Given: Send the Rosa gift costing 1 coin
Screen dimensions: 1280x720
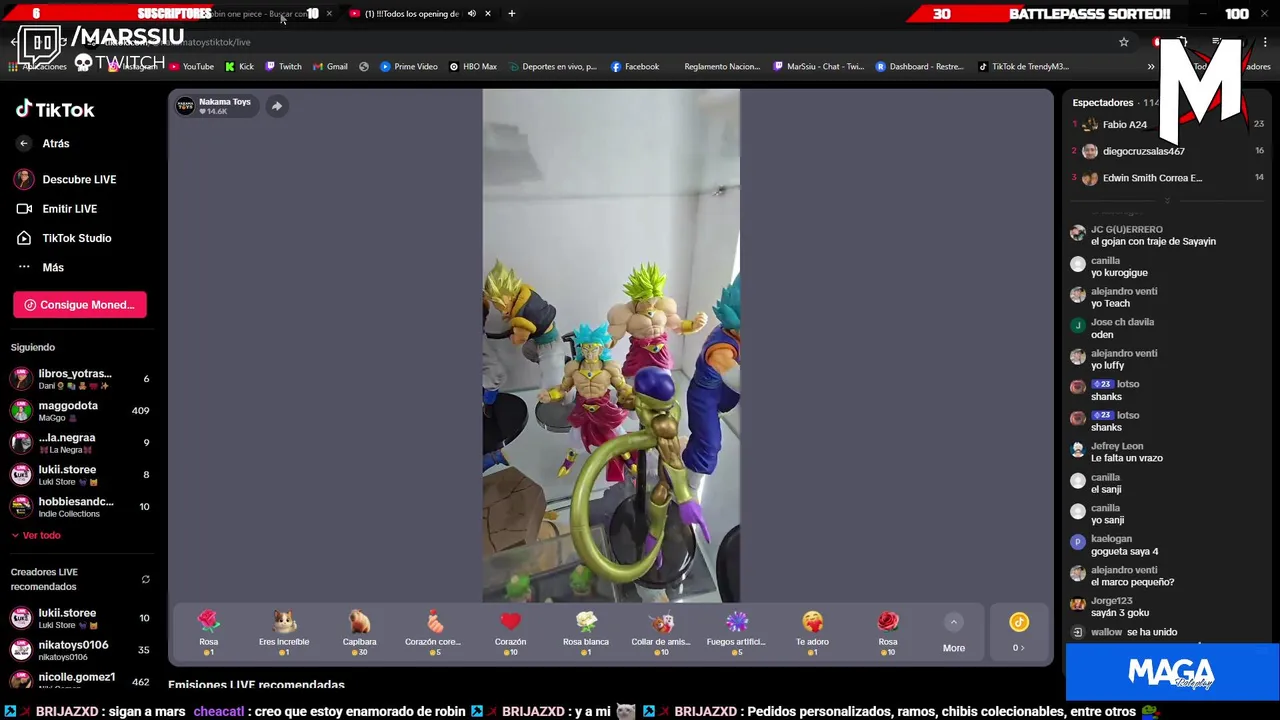Looking at the screenshot, I should 208,632.
